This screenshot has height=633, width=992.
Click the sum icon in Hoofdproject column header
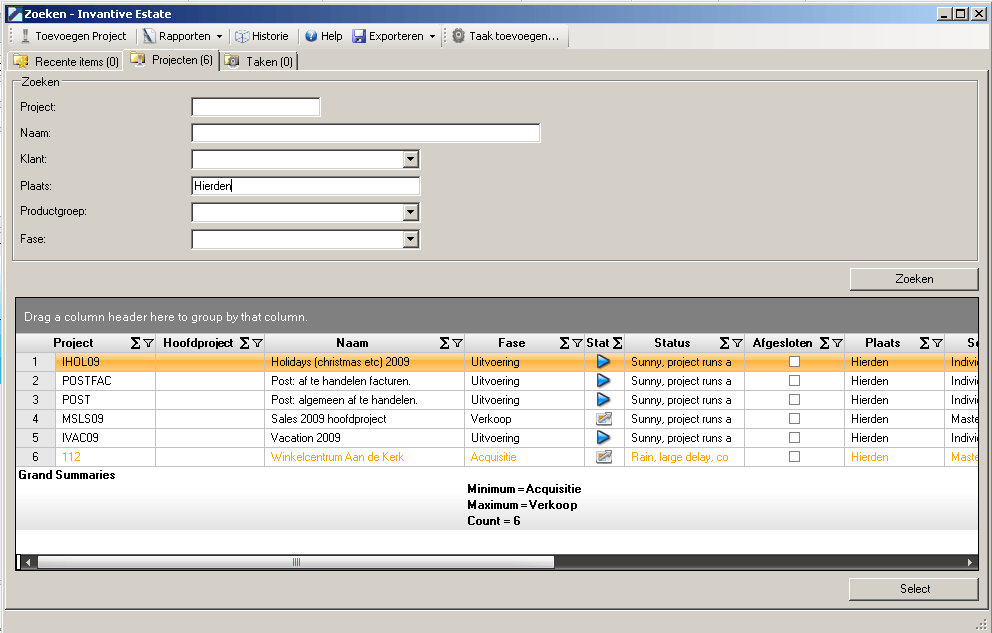pos(244,343)
